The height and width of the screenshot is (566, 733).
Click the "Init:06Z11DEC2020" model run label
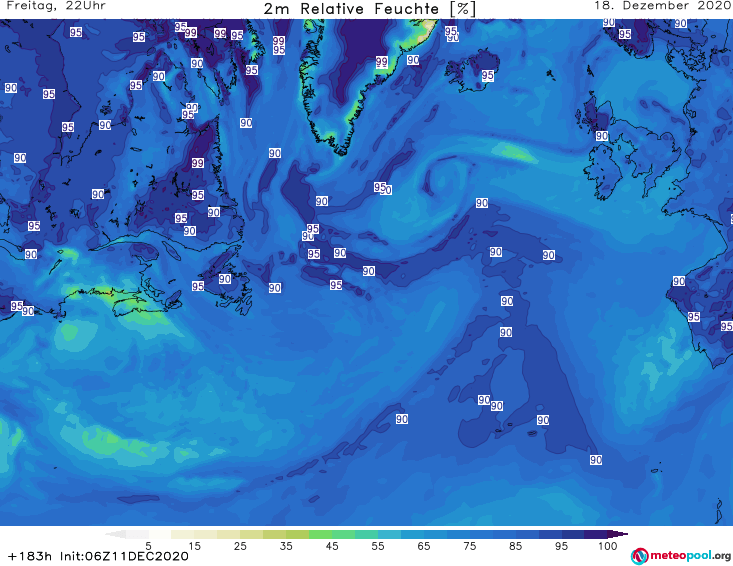[x=124, y=556]
